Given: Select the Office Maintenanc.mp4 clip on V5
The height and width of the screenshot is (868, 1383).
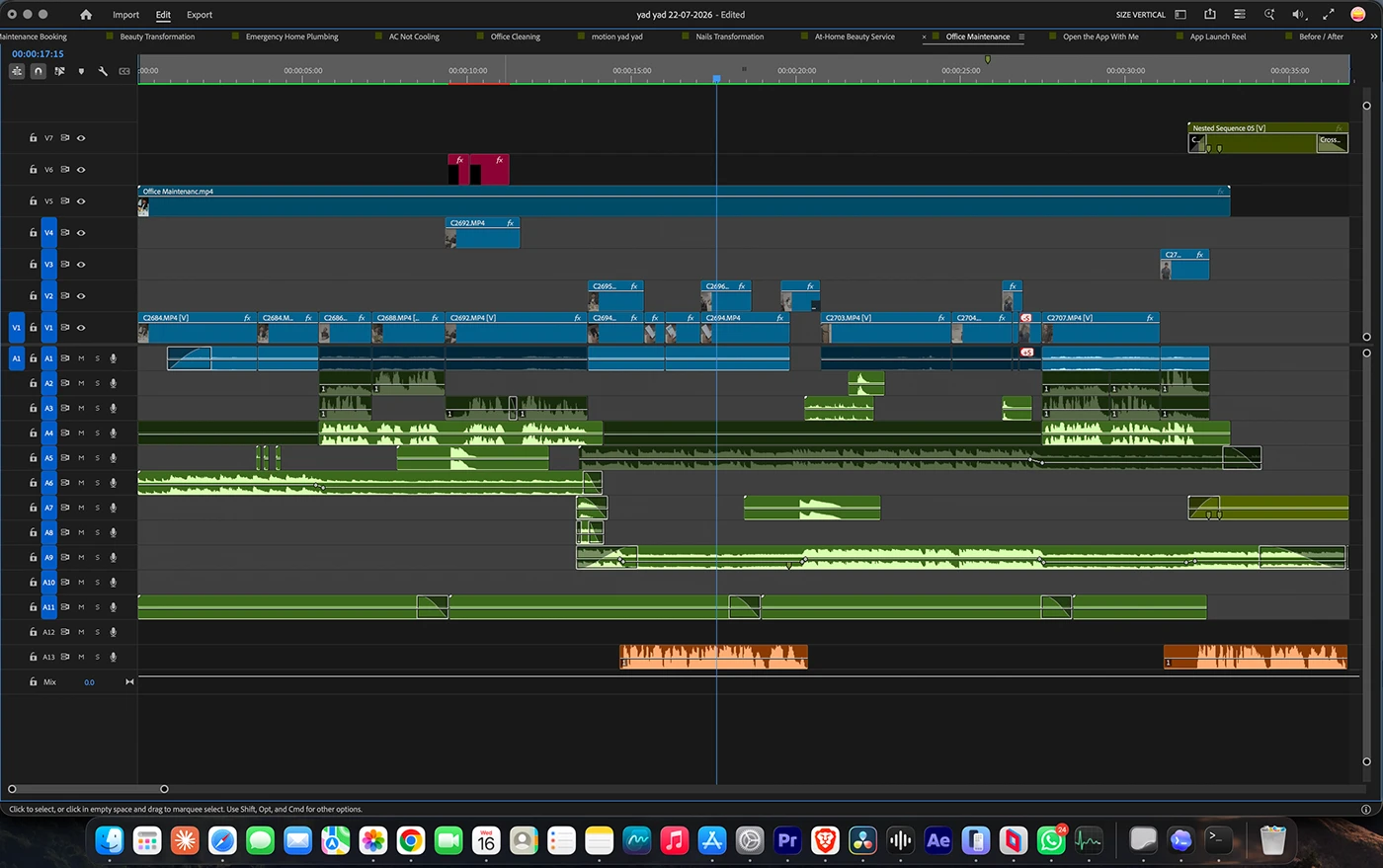Looking at the screenshot, I should pyautogui.click(x=684, y=201).
